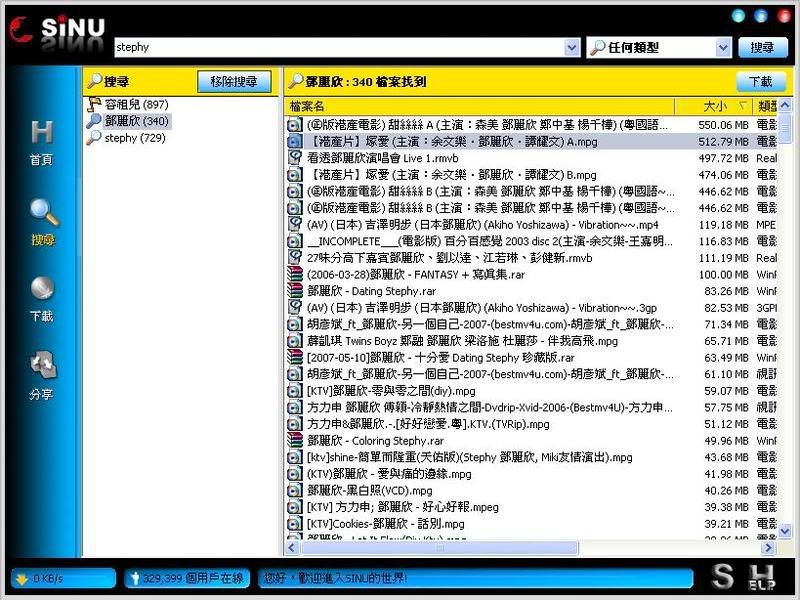This screenshot has width=800, height=600.
Task: Open the search keyword history dropdown arrow
Action: coord(572,47)
